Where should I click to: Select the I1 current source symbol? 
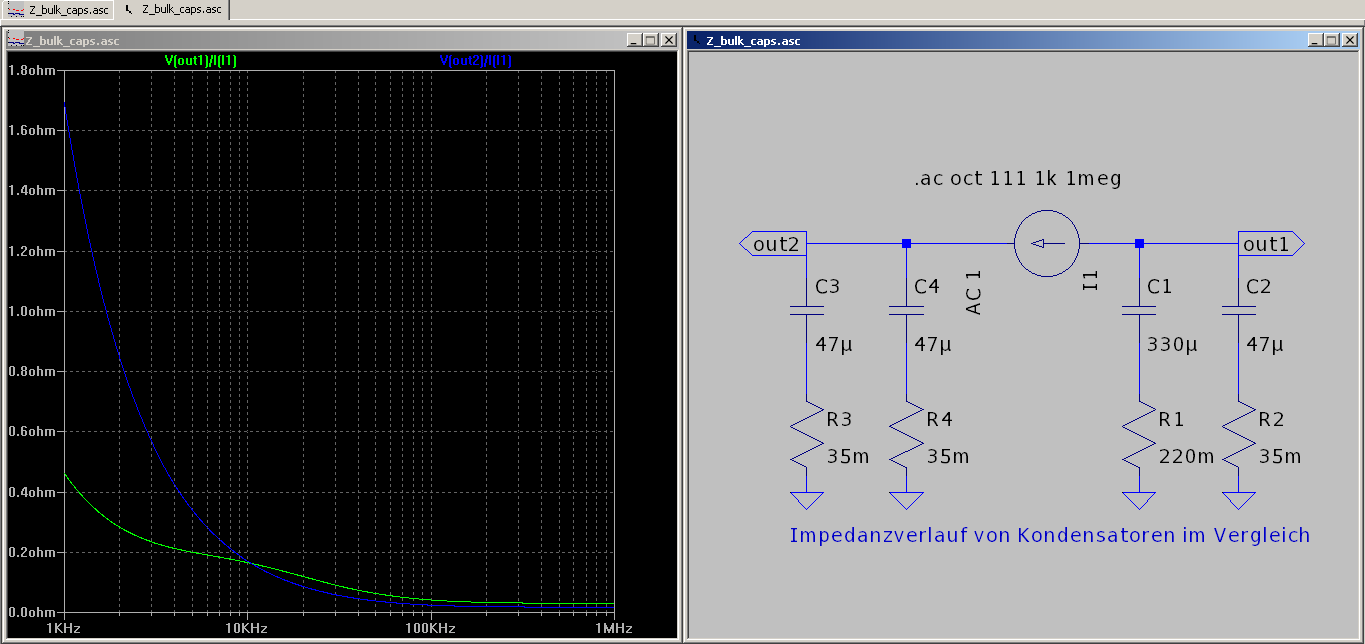[x=1046, y=243]
